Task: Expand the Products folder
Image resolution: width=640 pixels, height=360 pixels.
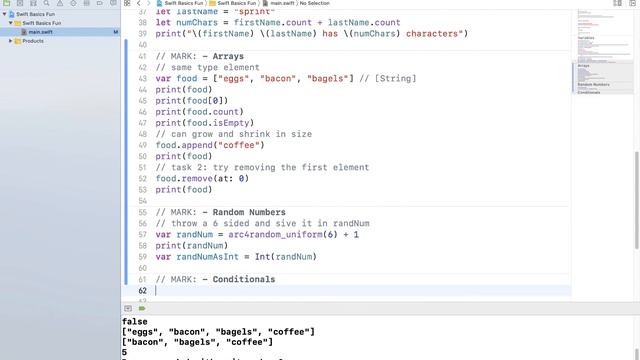Action: 11,41
